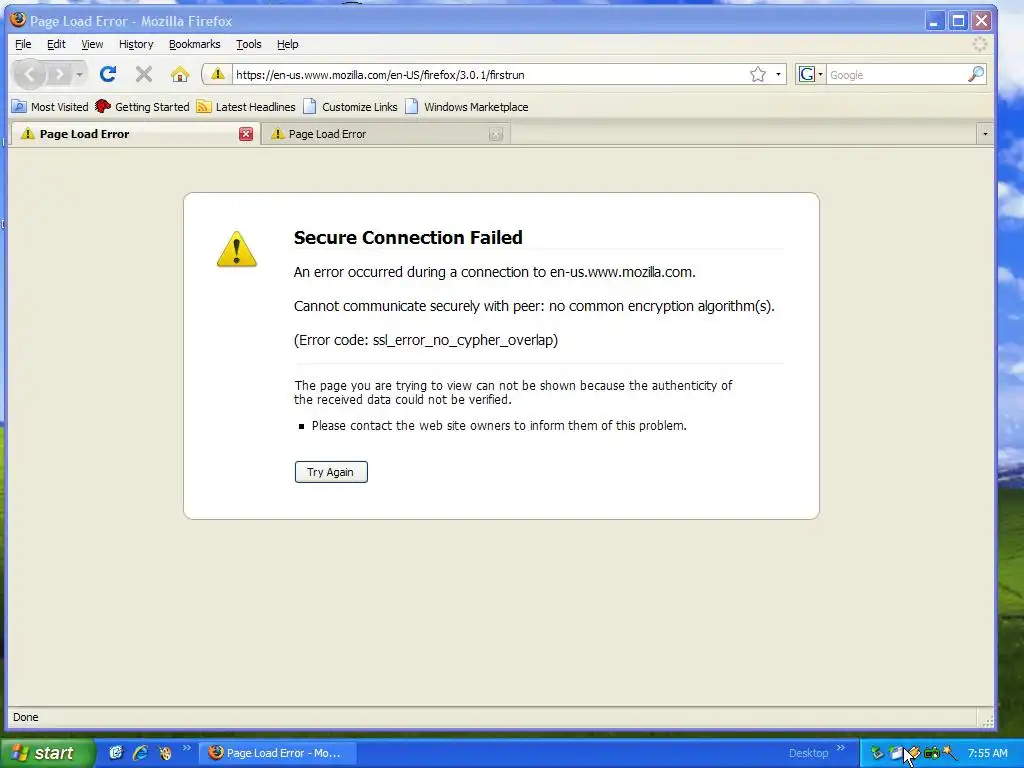1024x768 pixels.
Task: Open the Tools menu
Action: (x=249, y=44)
